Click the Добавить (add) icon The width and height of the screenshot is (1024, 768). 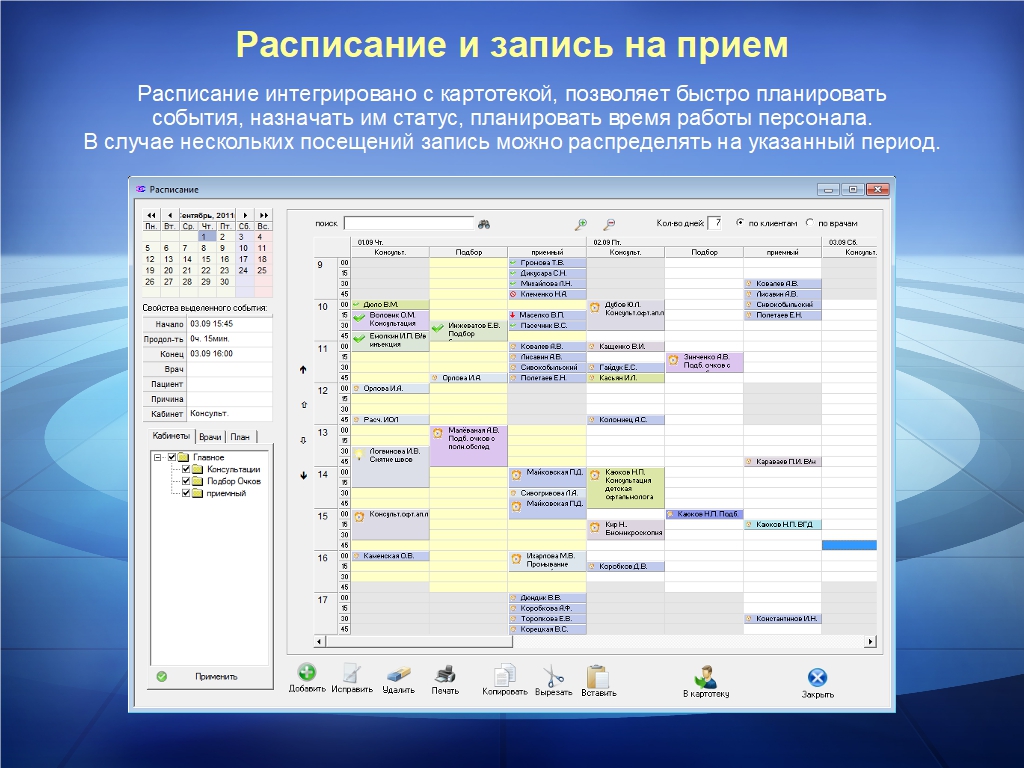(x=307, y=673)
